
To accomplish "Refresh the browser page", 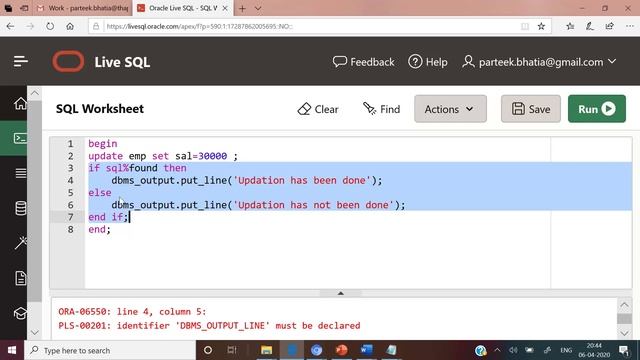I will (50, 26).
